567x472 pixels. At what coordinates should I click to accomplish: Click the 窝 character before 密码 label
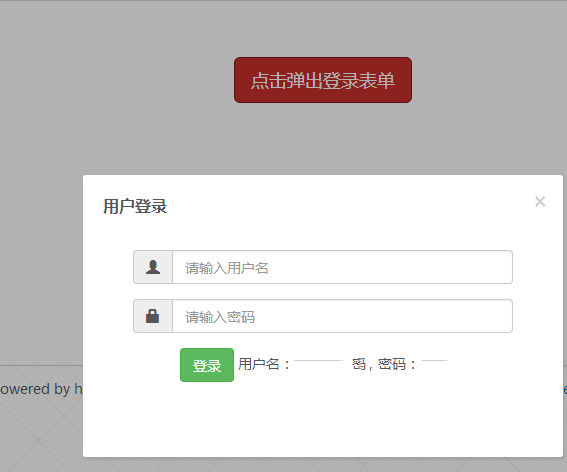pyautogui.click(x=359, y=364)
